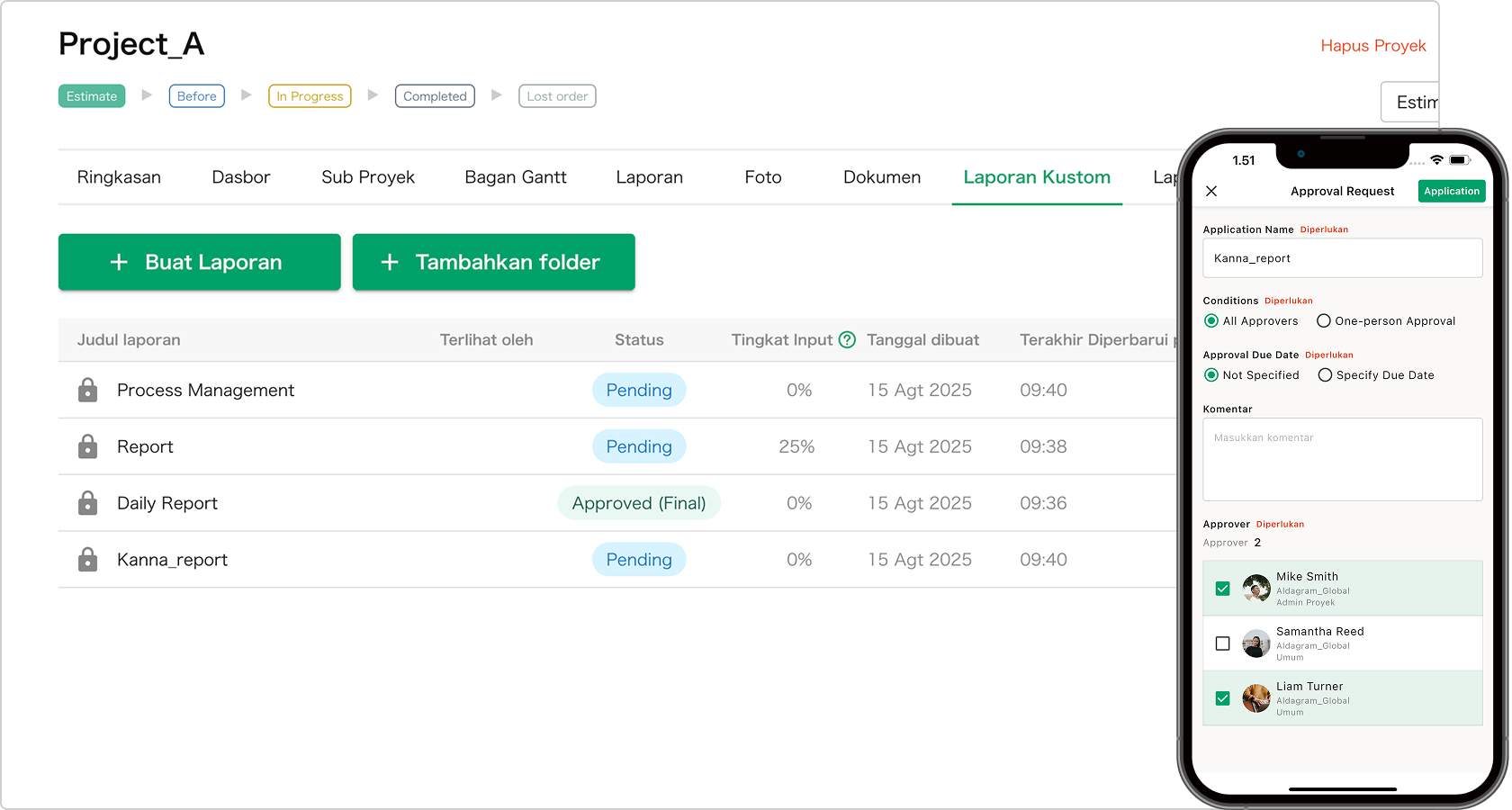Click Mike Smith's avatar picture

tap(1255, 589)
